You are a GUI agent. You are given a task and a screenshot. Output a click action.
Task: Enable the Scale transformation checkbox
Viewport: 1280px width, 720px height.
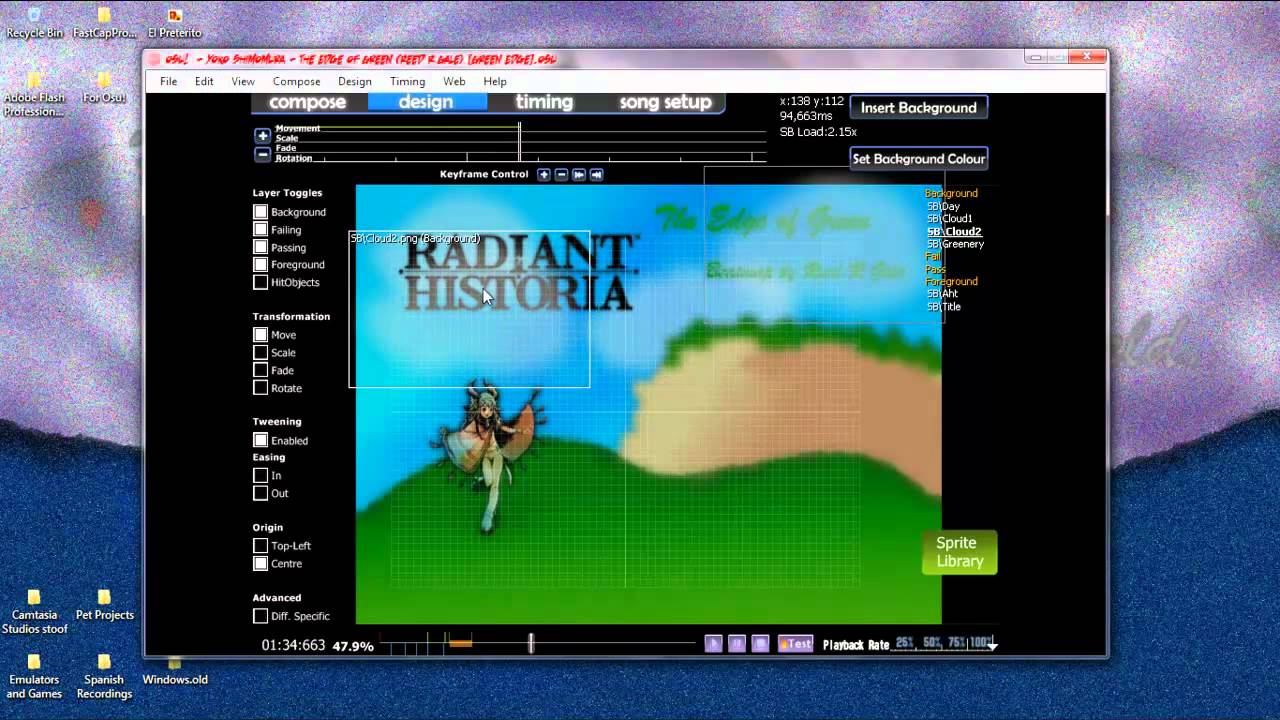coord(261,353)
